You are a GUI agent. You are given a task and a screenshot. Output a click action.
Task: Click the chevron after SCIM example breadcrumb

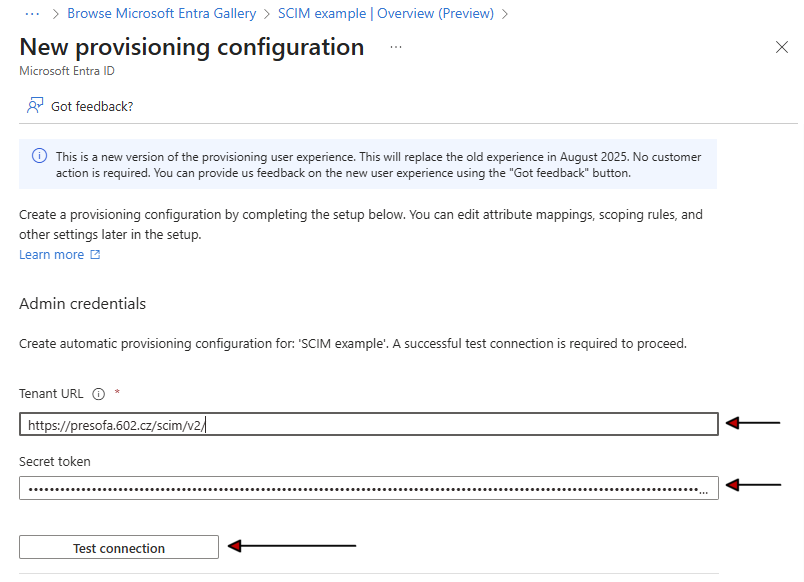505,14
